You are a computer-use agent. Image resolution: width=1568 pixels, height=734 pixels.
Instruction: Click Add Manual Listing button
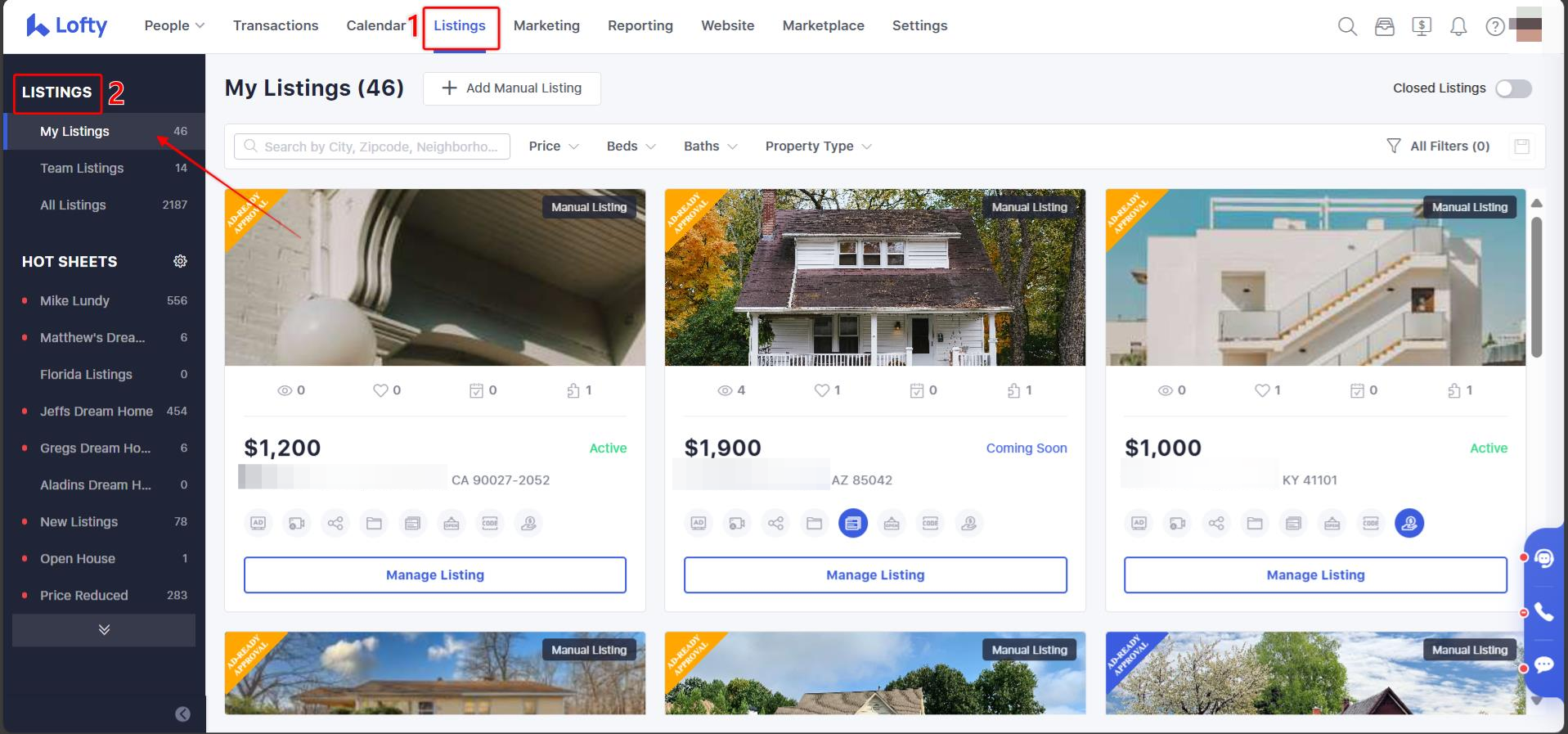[x=512, y=88]
